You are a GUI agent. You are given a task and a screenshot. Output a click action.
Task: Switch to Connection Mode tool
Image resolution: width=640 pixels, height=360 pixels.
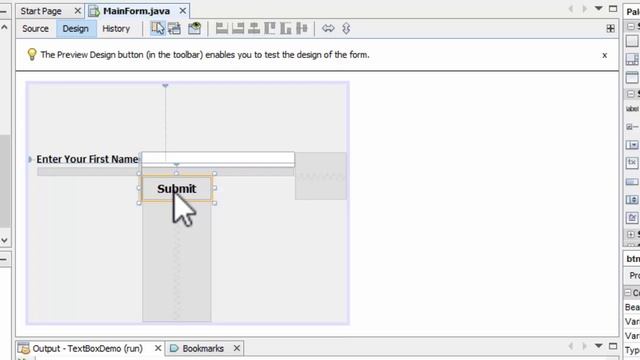pyautogui.click(x=174, y=28)
